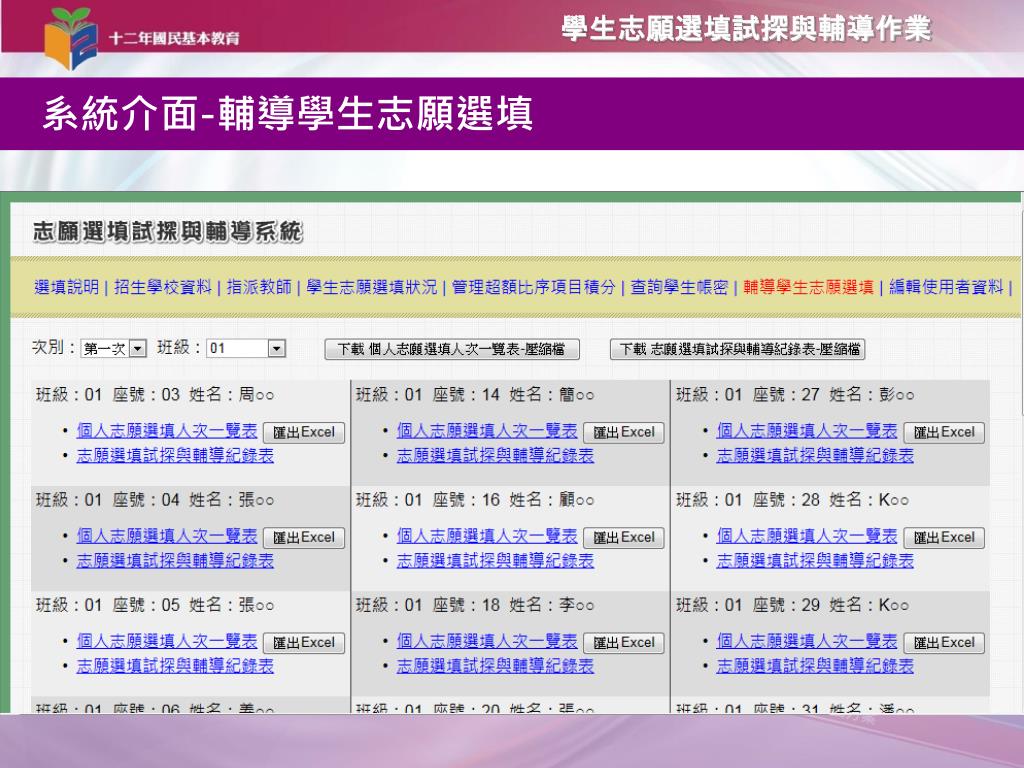Open 個人志願選填人次一覽表 for seat 05

coord(167,641)
